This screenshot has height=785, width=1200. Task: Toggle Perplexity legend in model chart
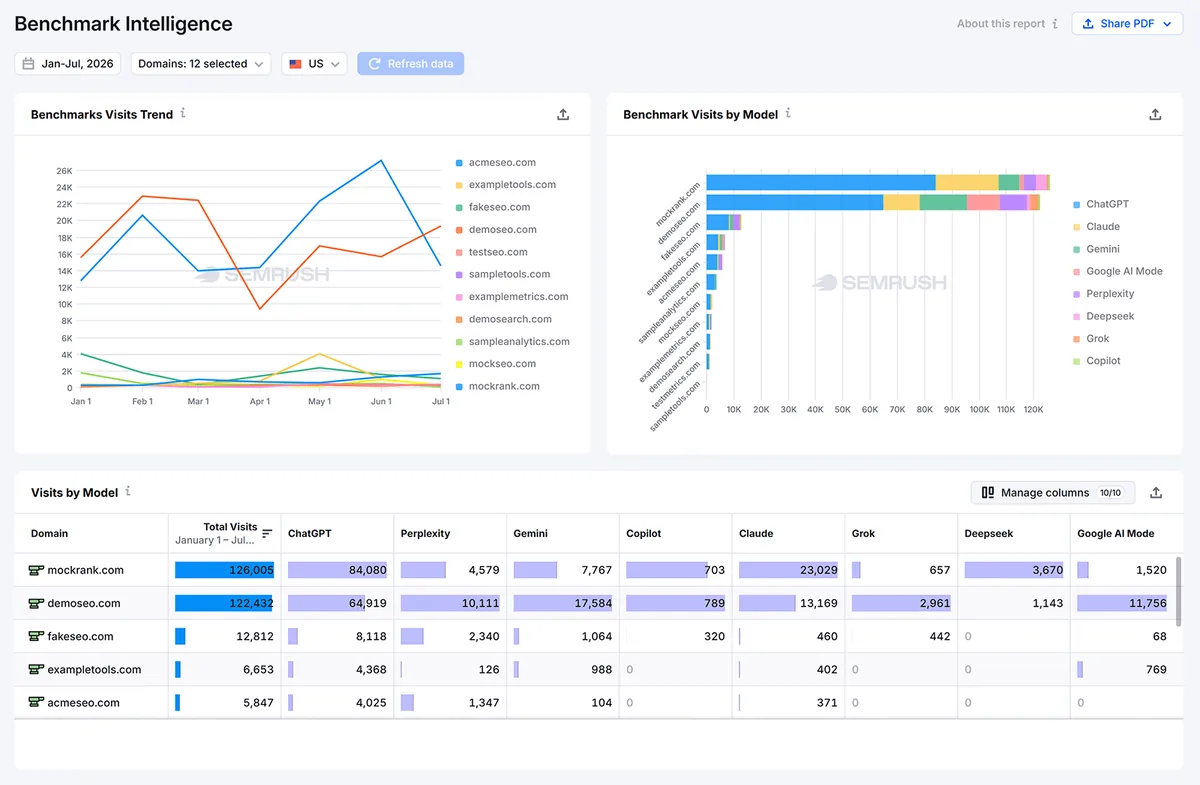click(1103, 294)
